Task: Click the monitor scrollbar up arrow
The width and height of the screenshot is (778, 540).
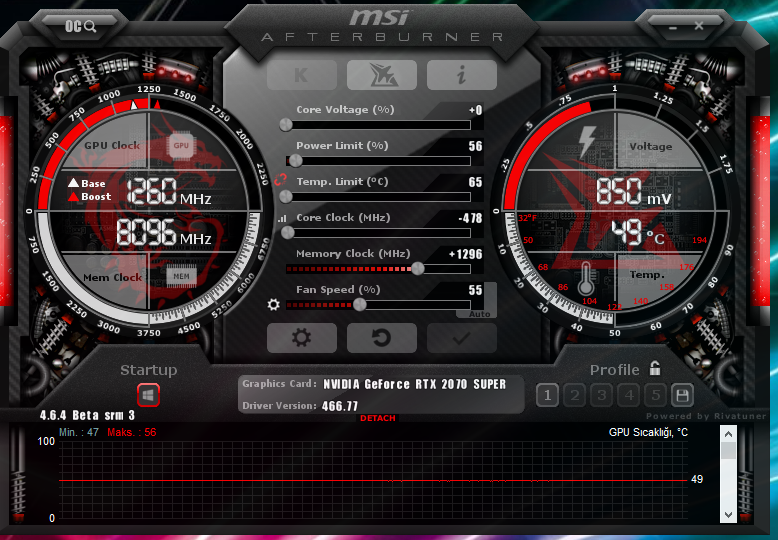Action: pos(728,434)
